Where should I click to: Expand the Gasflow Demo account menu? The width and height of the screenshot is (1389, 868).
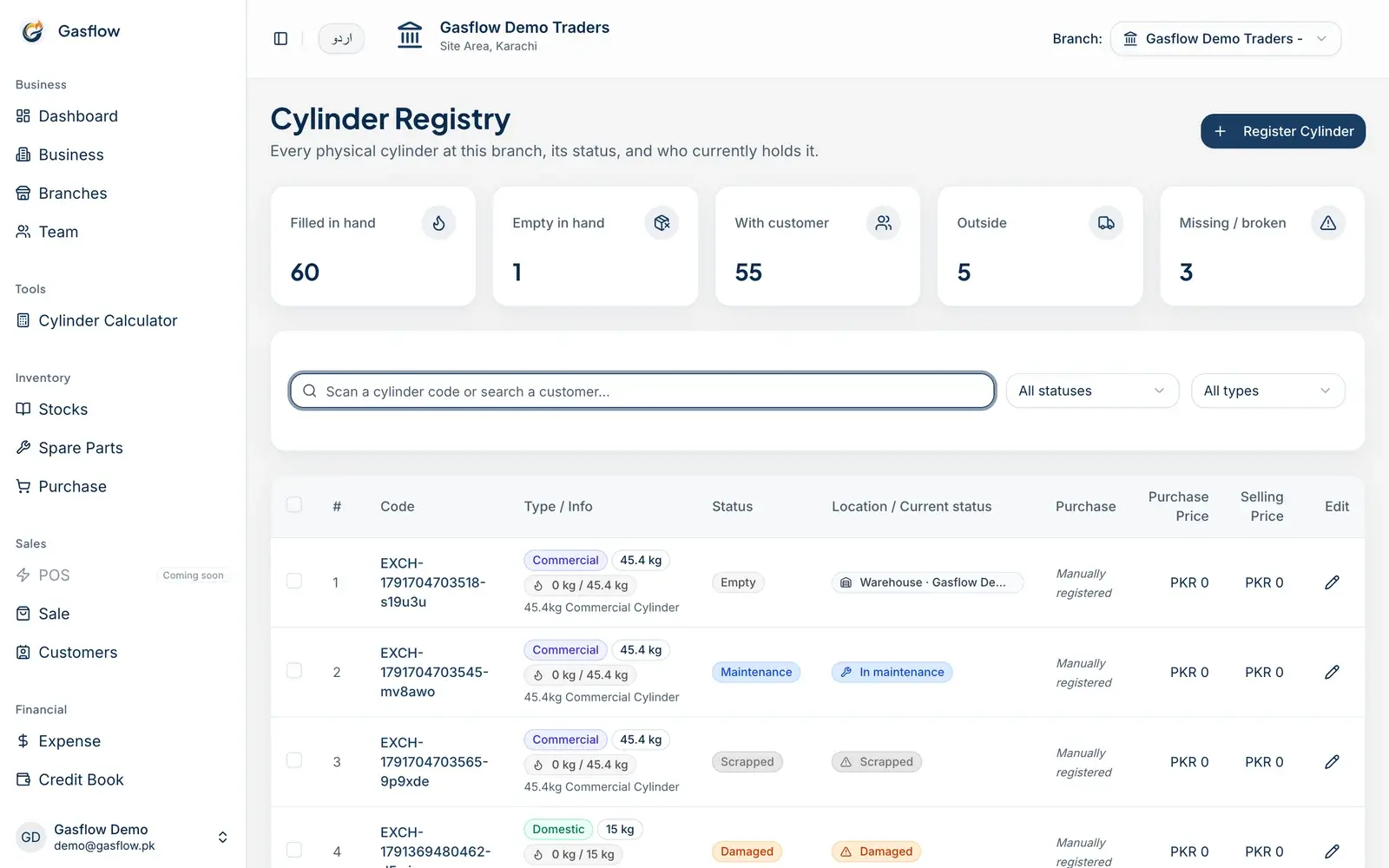click(x=122, y=838)
